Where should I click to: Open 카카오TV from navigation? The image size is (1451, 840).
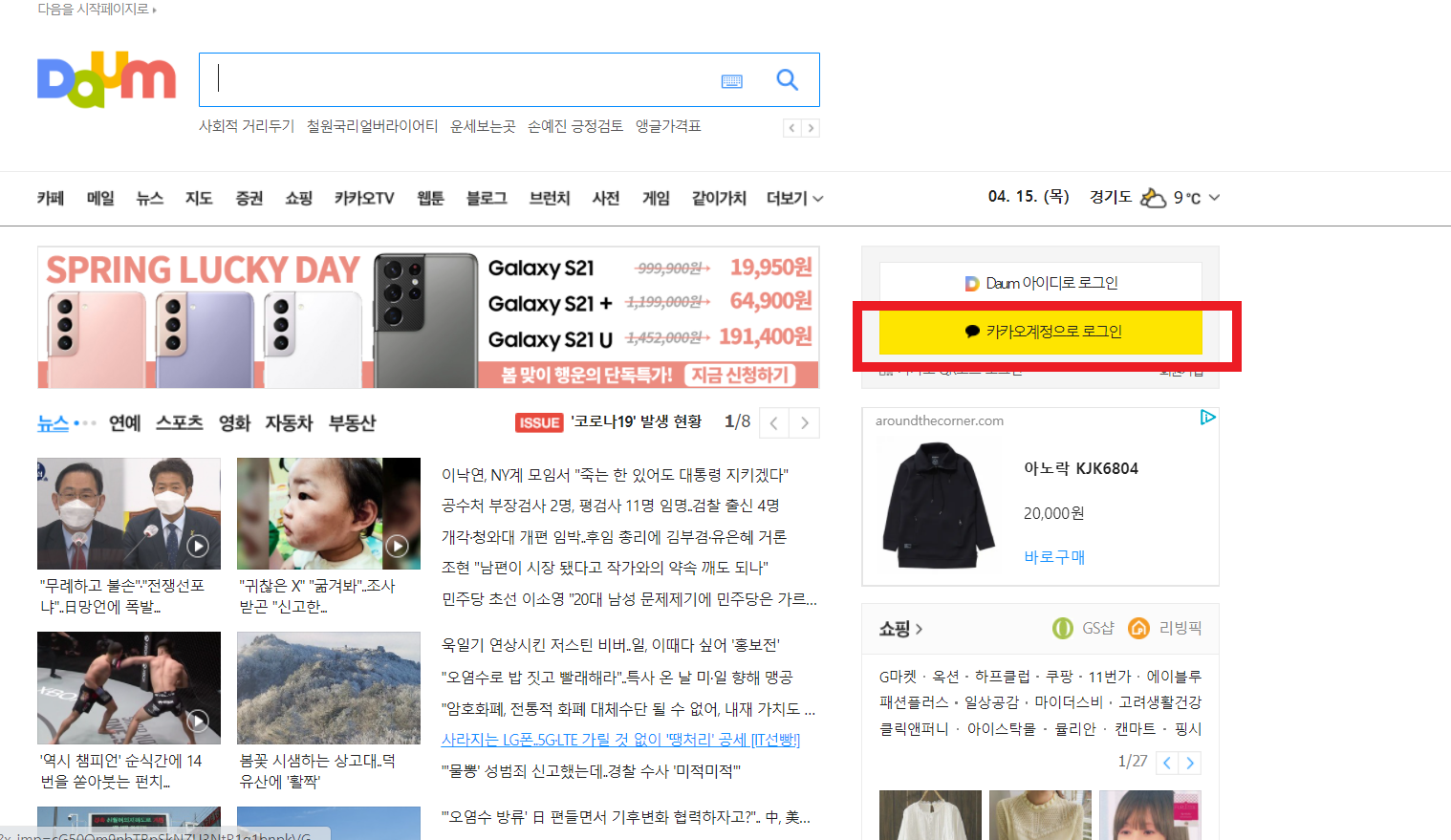pyautogui.click(x=364, y=198)
